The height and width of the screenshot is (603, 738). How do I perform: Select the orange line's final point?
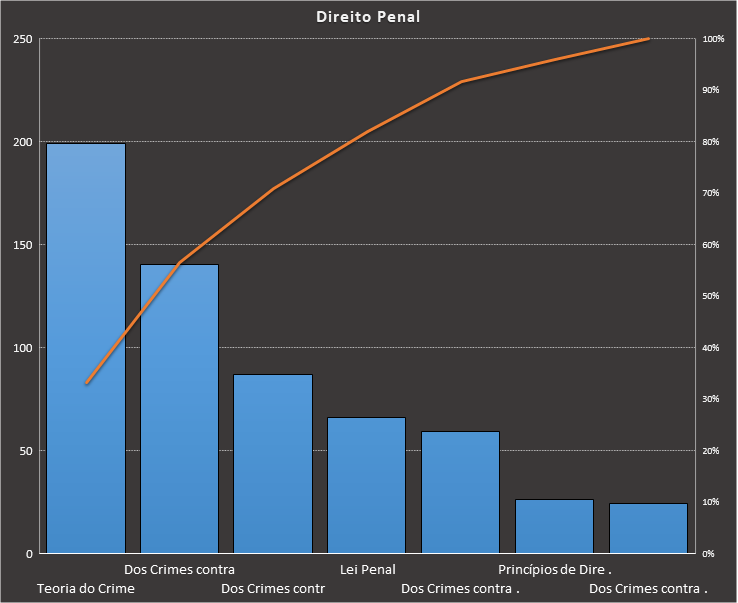coord(648,39)
